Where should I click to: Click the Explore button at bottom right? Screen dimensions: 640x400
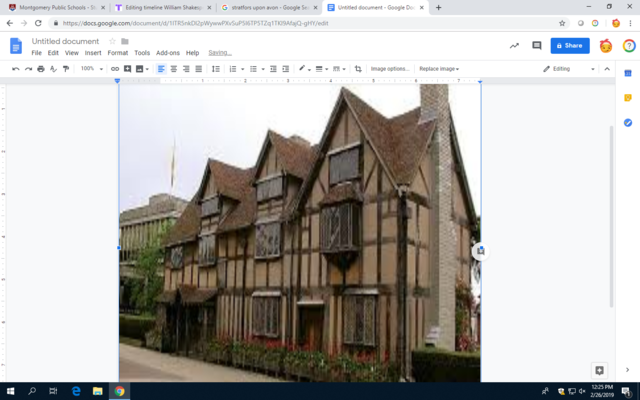click(599, 370)
